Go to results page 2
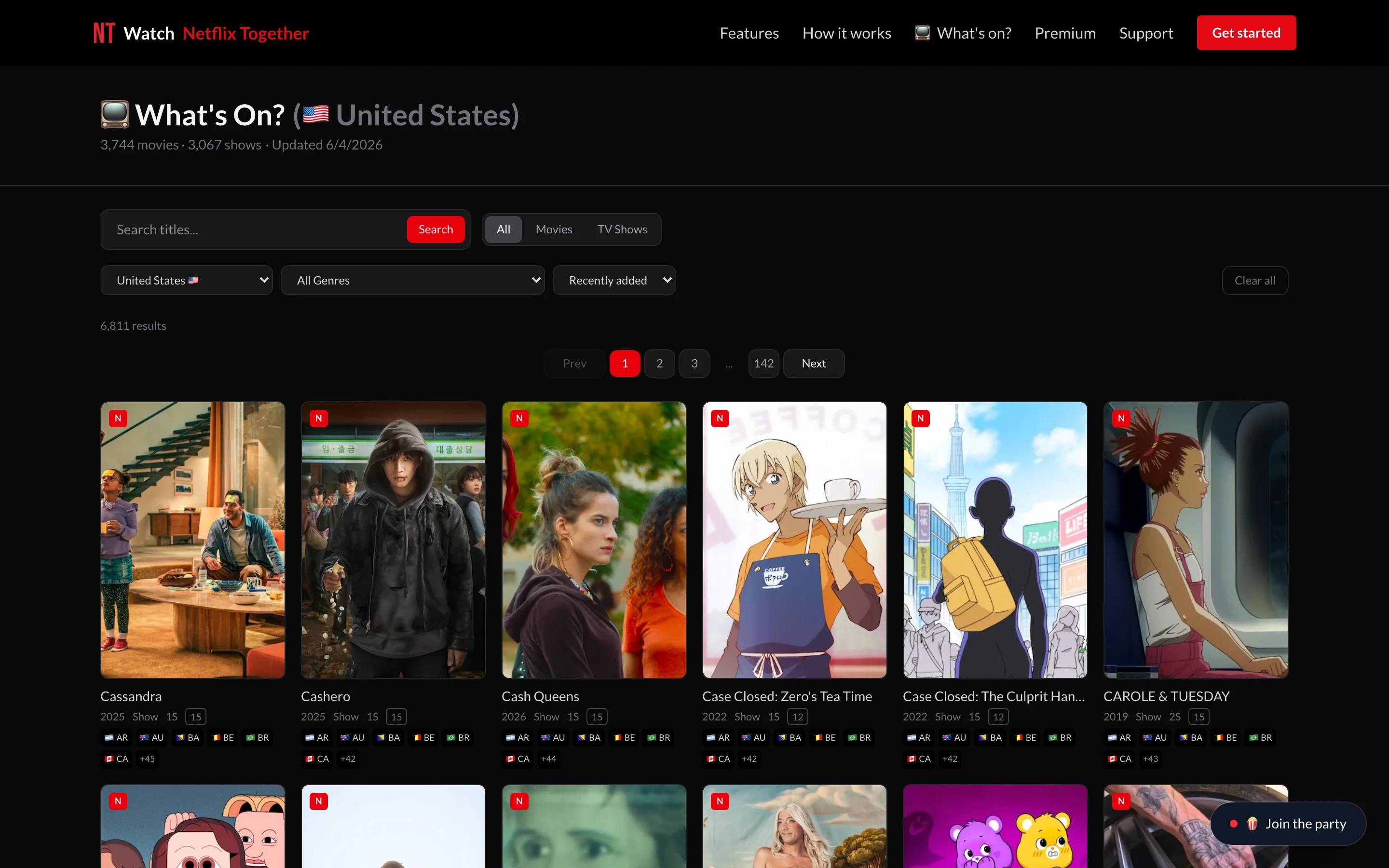1389x868 pixels. pyautogui.click(x=659, y=364)
